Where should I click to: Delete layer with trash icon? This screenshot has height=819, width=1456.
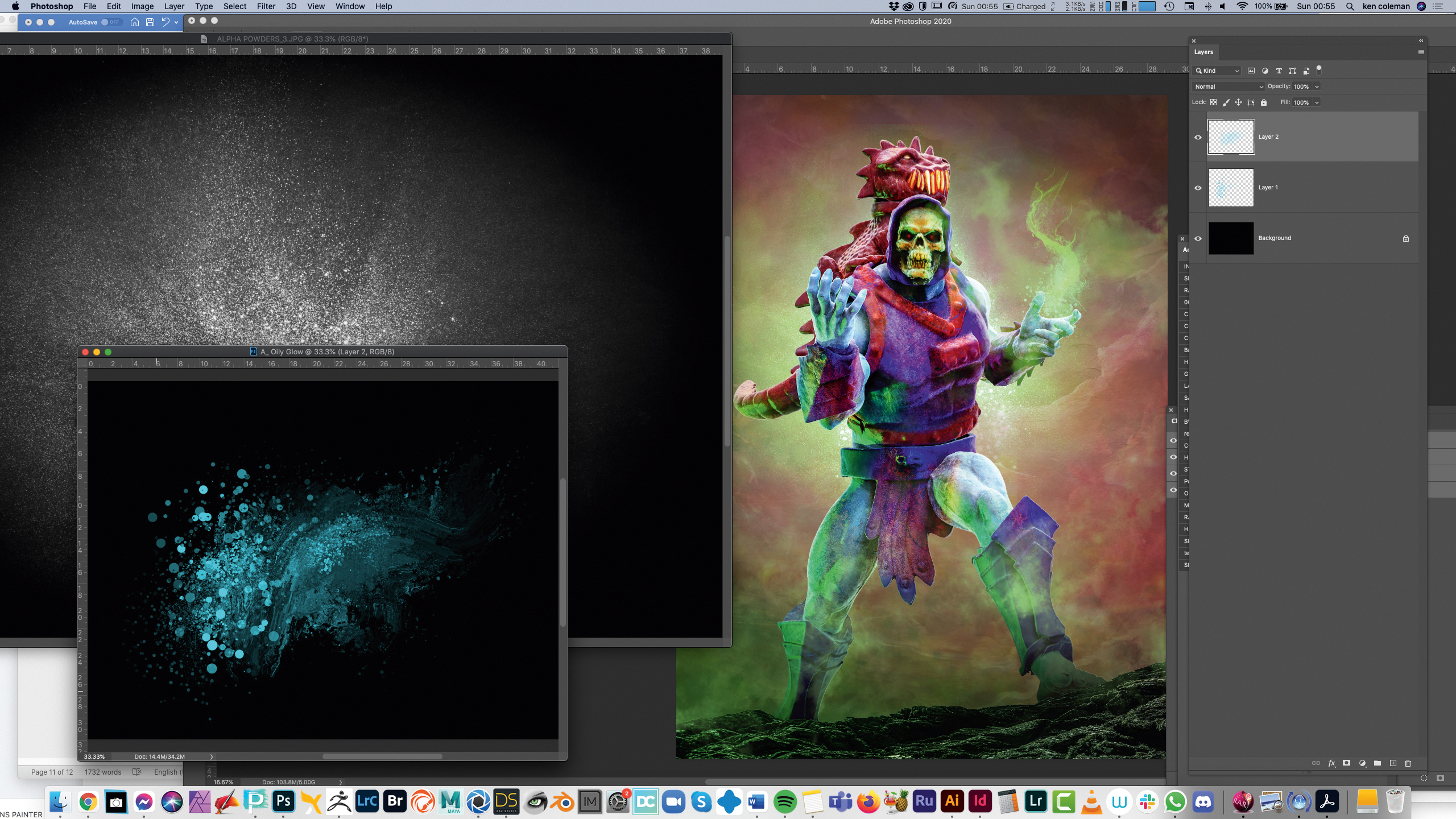click(1408, 763)
